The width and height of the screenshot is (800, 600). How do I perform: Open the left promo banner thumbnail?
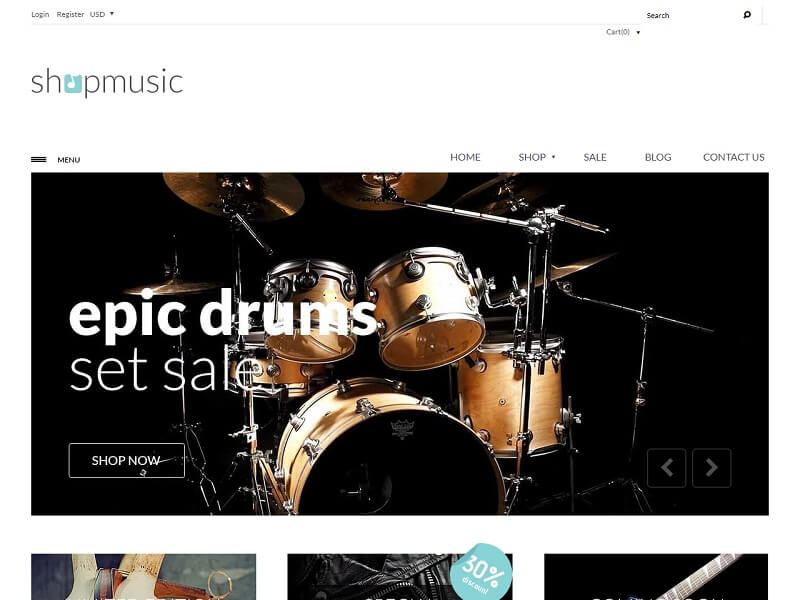point(143,577)
